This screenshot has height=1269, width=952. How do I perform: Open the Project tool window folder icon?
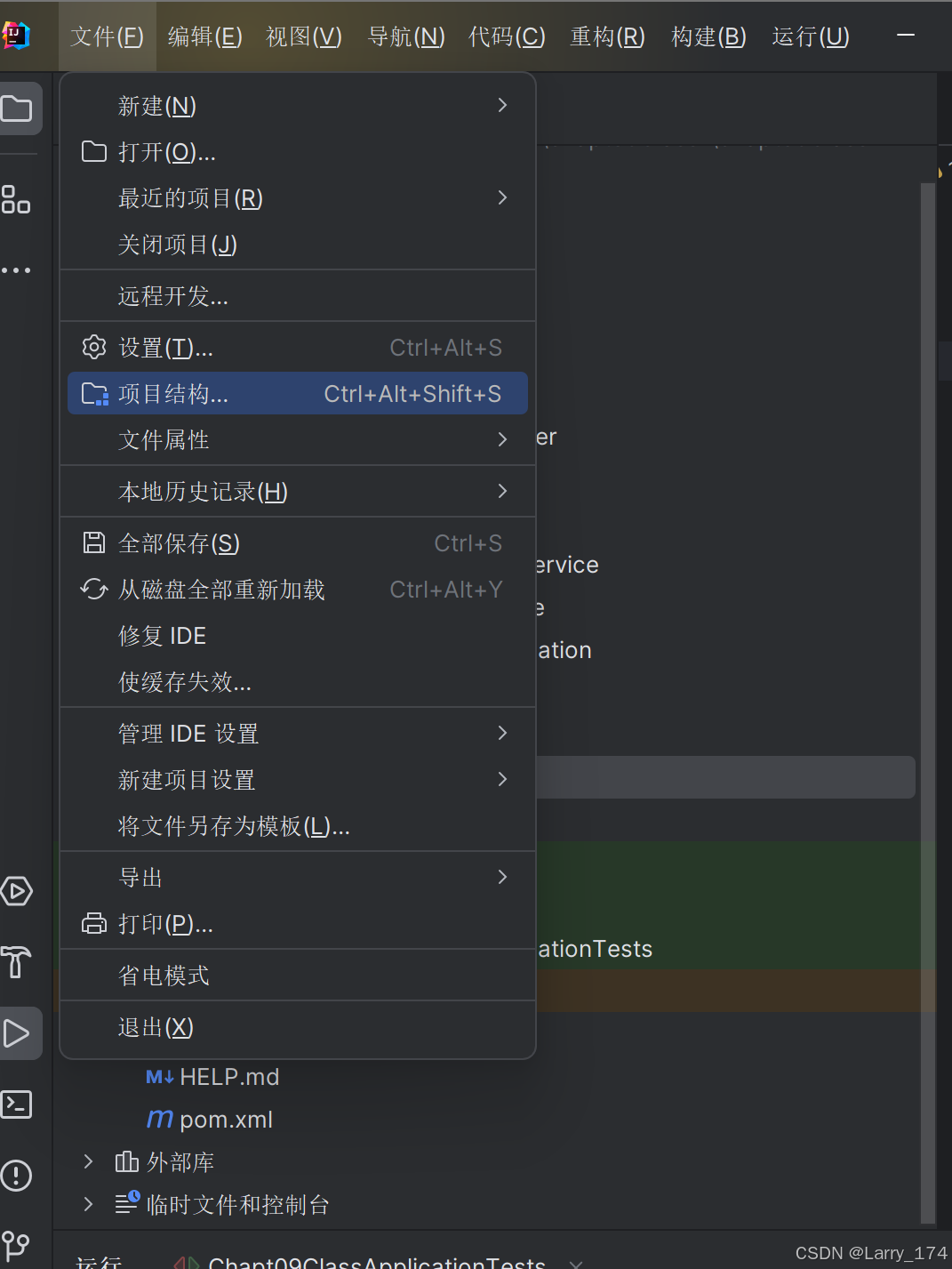(x=18, y=108)
